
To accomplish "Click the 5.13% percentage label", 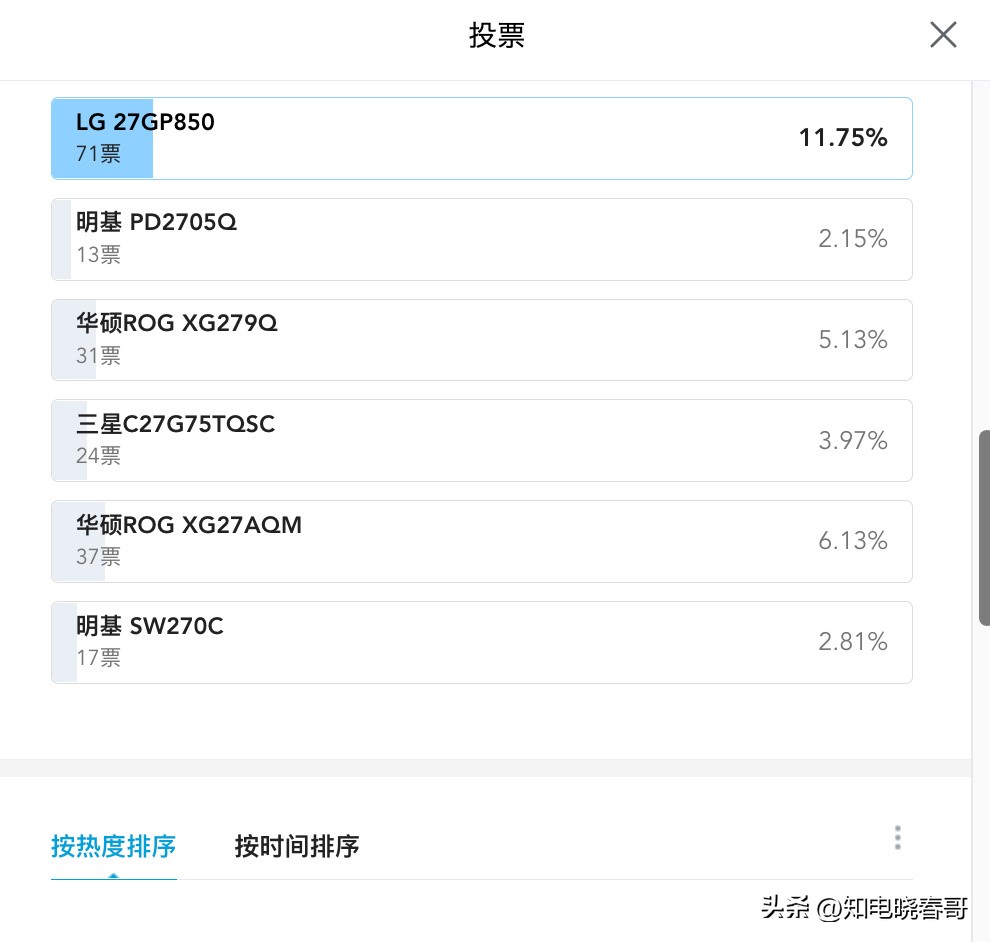I will [x=852, y=340].
